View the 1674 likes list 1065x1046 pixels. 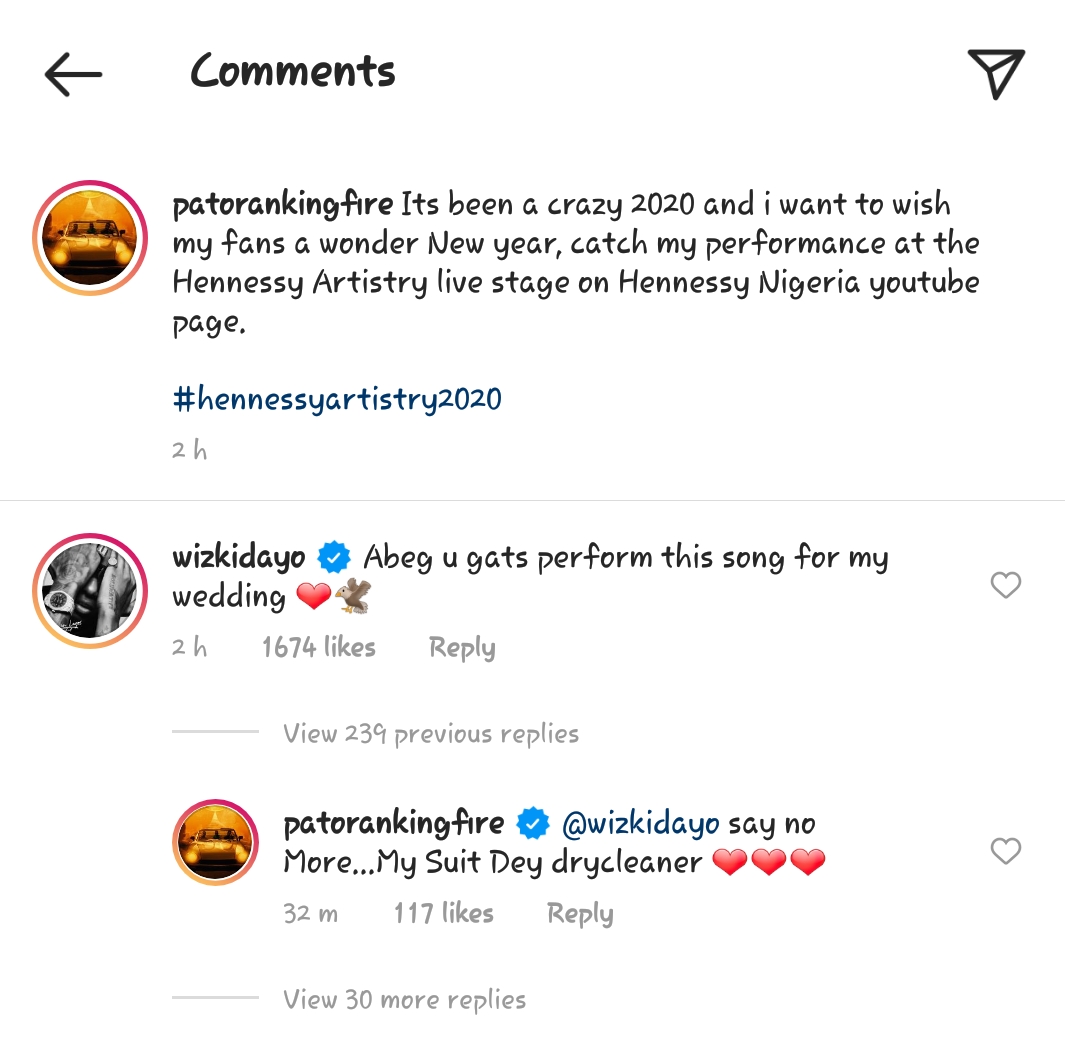[x=318, y=648]
